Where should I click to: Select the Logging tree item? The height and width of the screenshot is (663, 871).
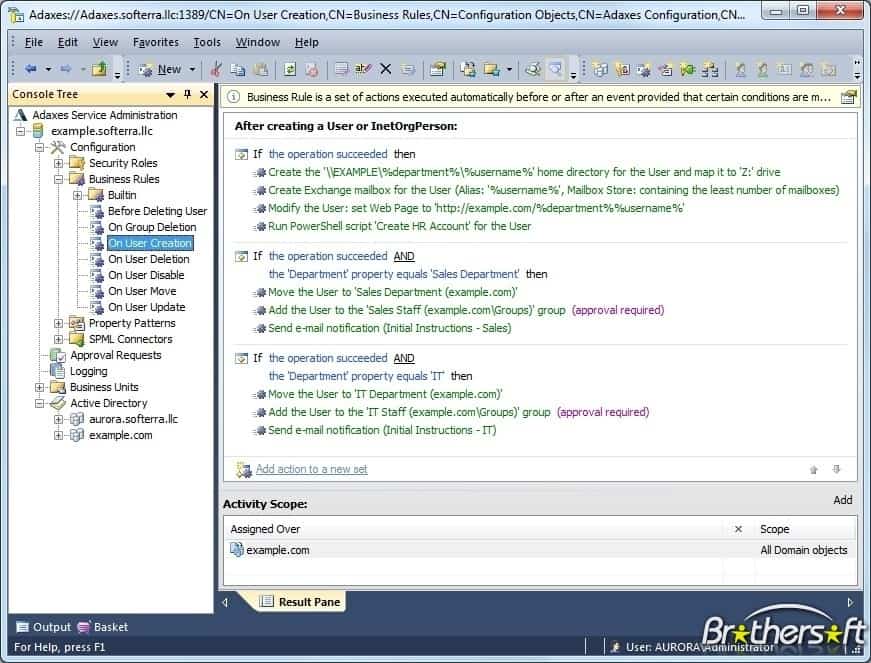(88, 371)
